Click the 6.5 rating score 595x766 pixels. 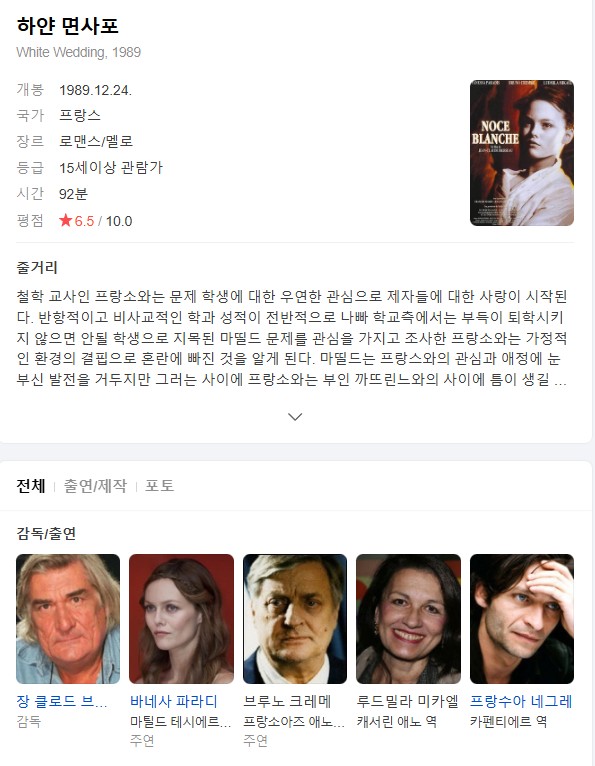pyautogui.click(x=84, y=221)
